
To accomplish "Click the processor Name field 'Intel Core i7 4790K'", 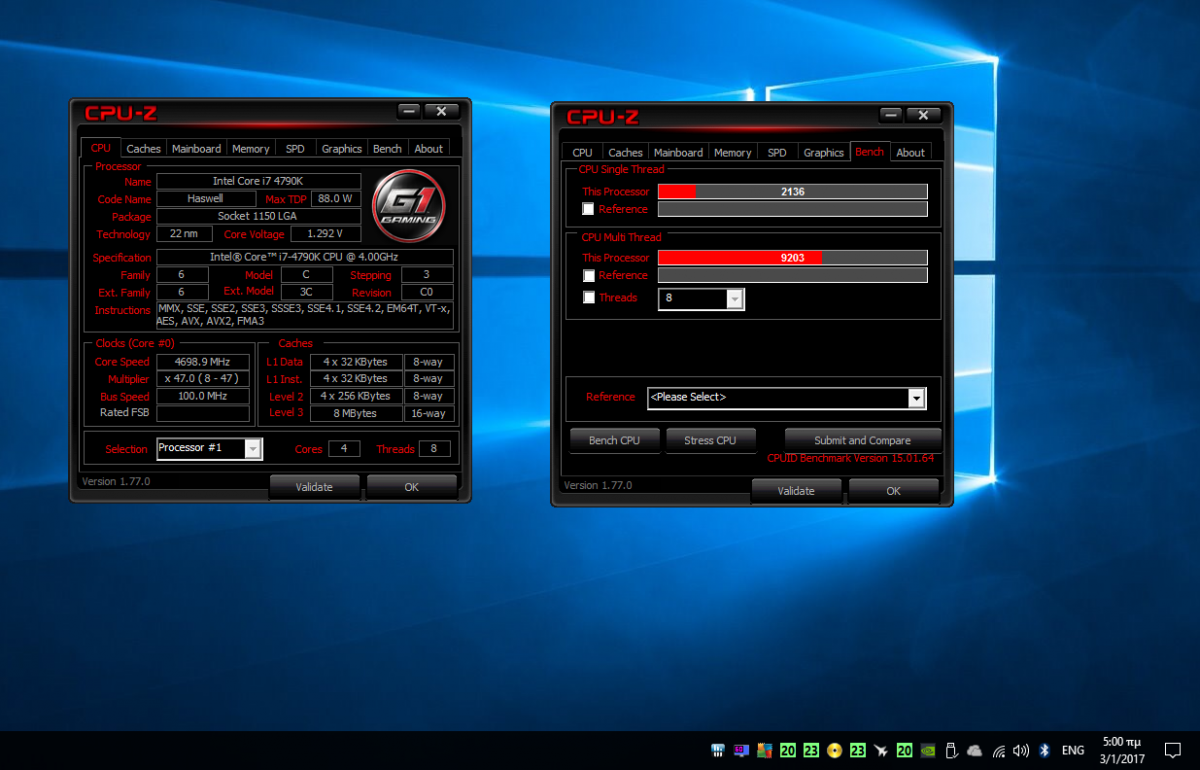I will [x=259, y=181].
